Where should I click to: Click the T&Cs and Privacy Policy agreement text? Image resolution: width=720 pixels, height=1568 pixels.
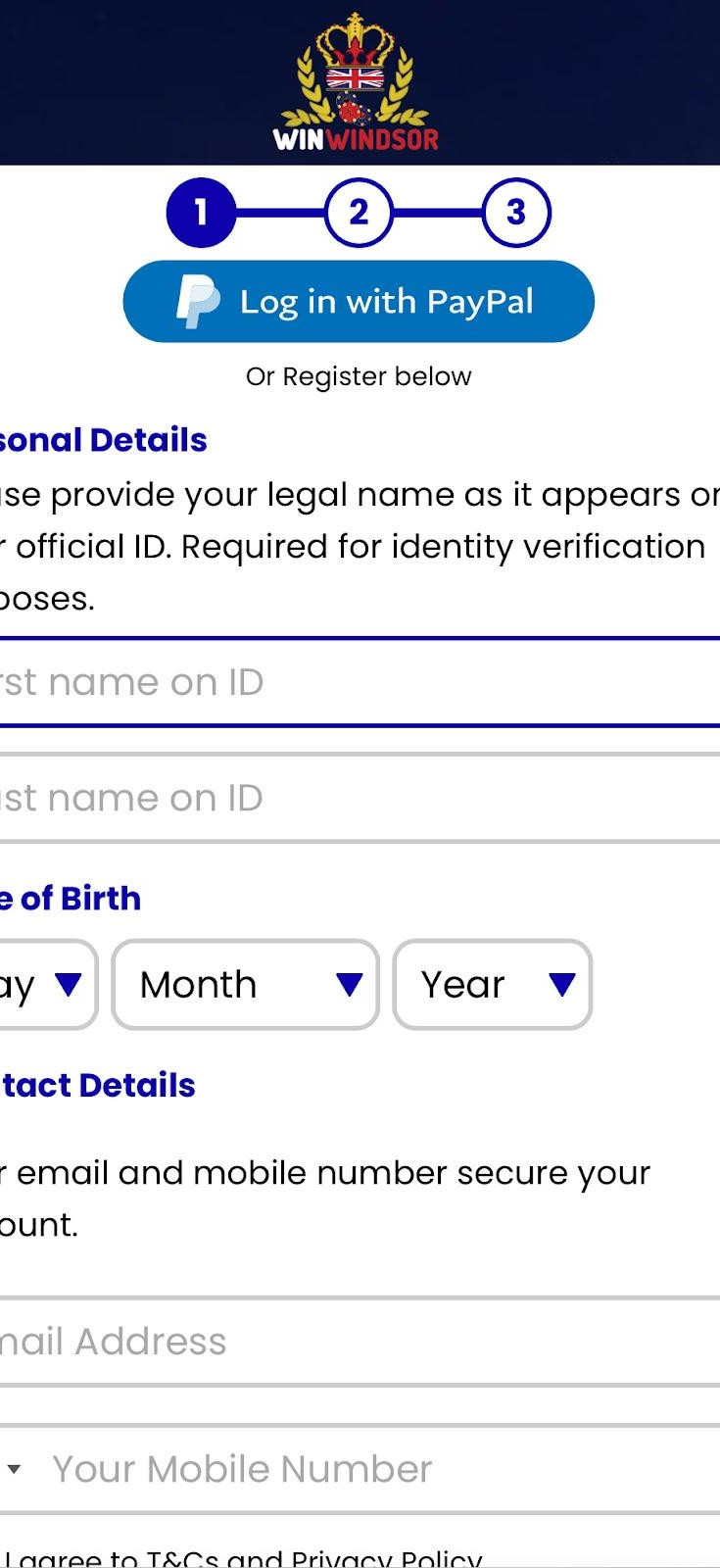pos(245,1558)
